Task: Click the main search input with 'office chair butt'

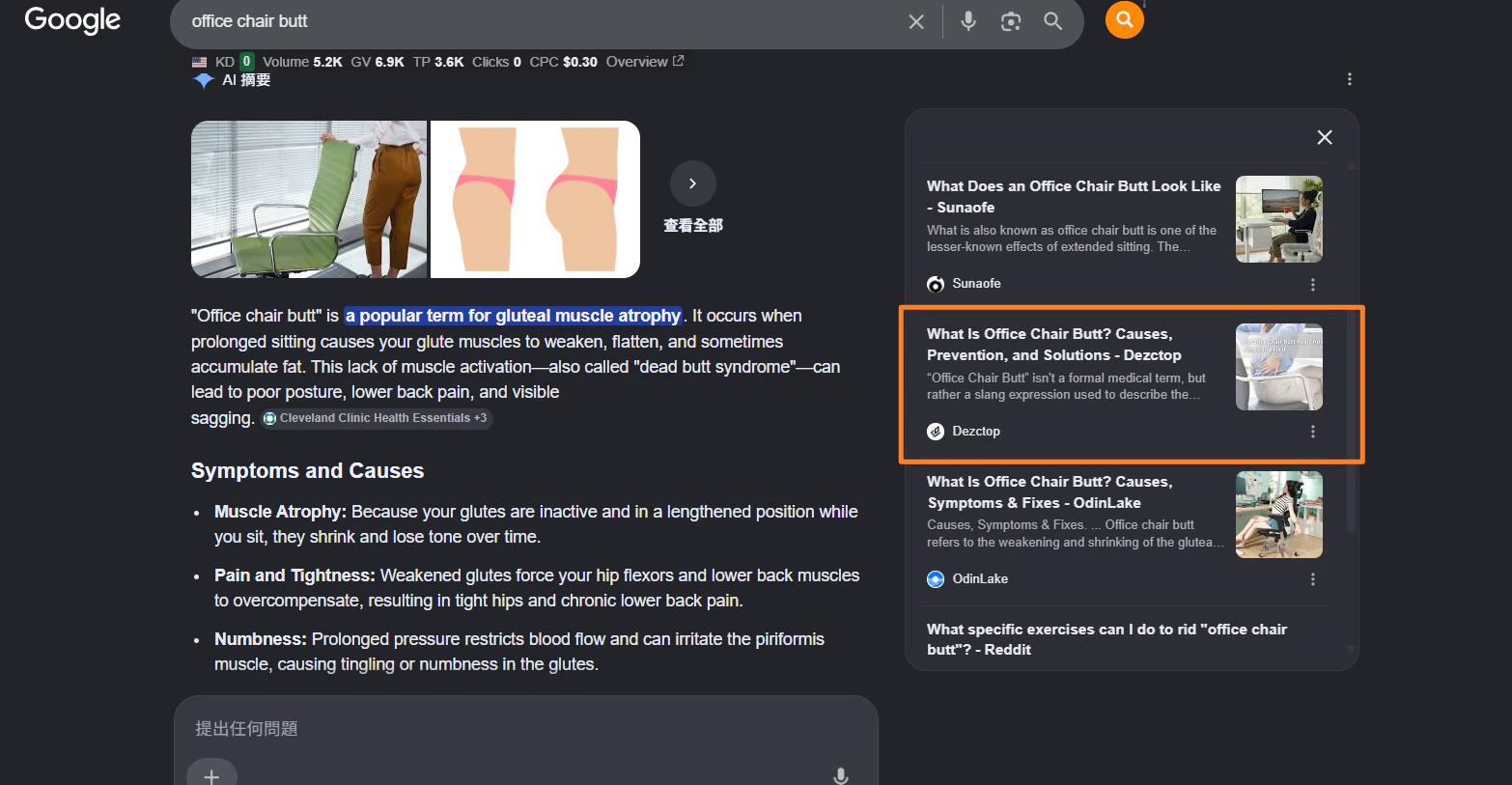Action: click(x=541, y=21)
